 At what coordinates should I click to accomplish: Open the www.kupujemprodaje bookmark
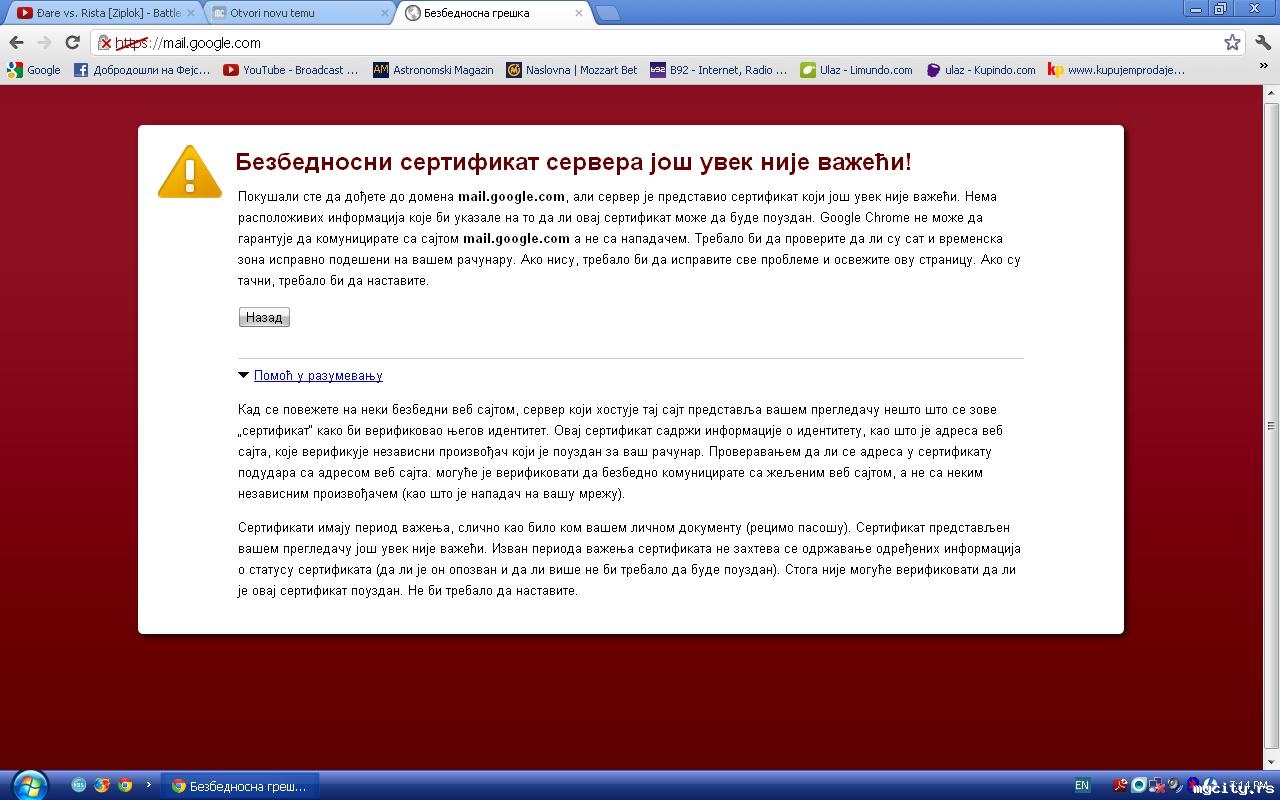click(x=1117, y=70)
